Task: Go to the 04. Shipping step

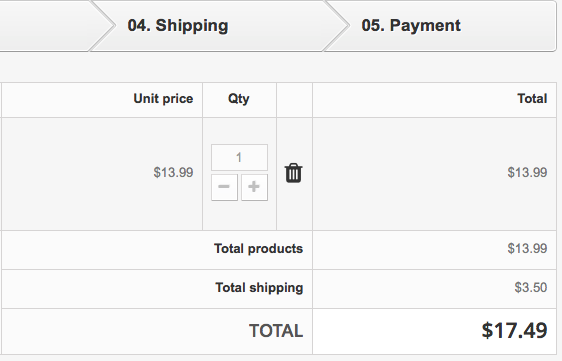Action: [x=178, y=26]
